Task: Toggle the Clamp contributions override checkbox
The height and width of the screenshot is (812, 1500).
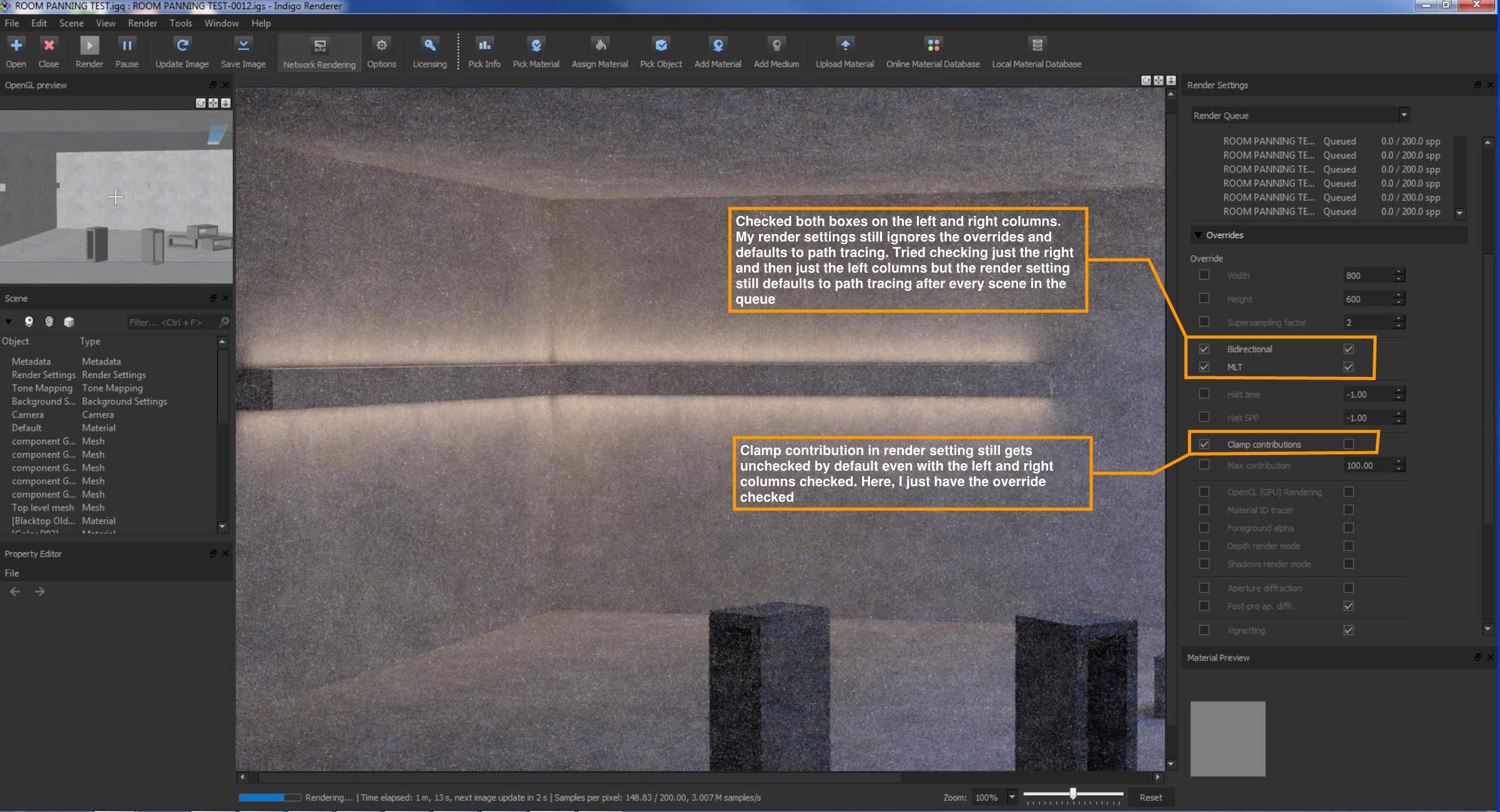Action: pyautogui.click(x=1204, y=444)
